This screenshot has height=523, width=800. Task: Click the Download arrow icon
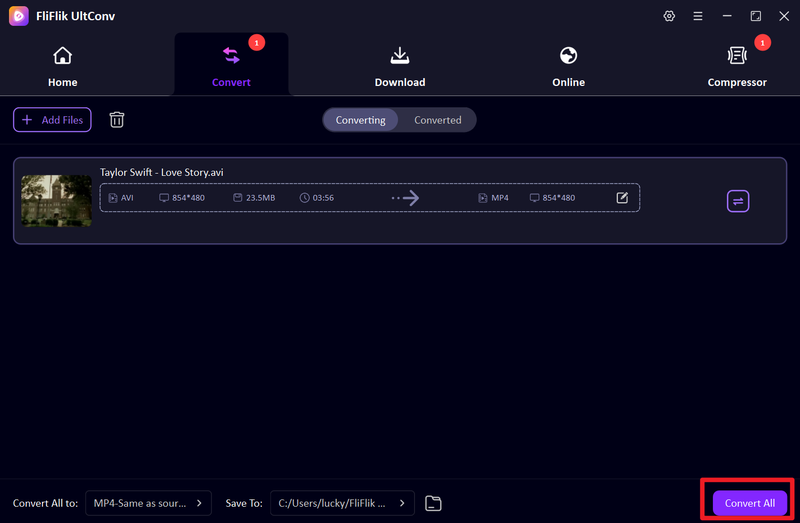tap(399, 55)
